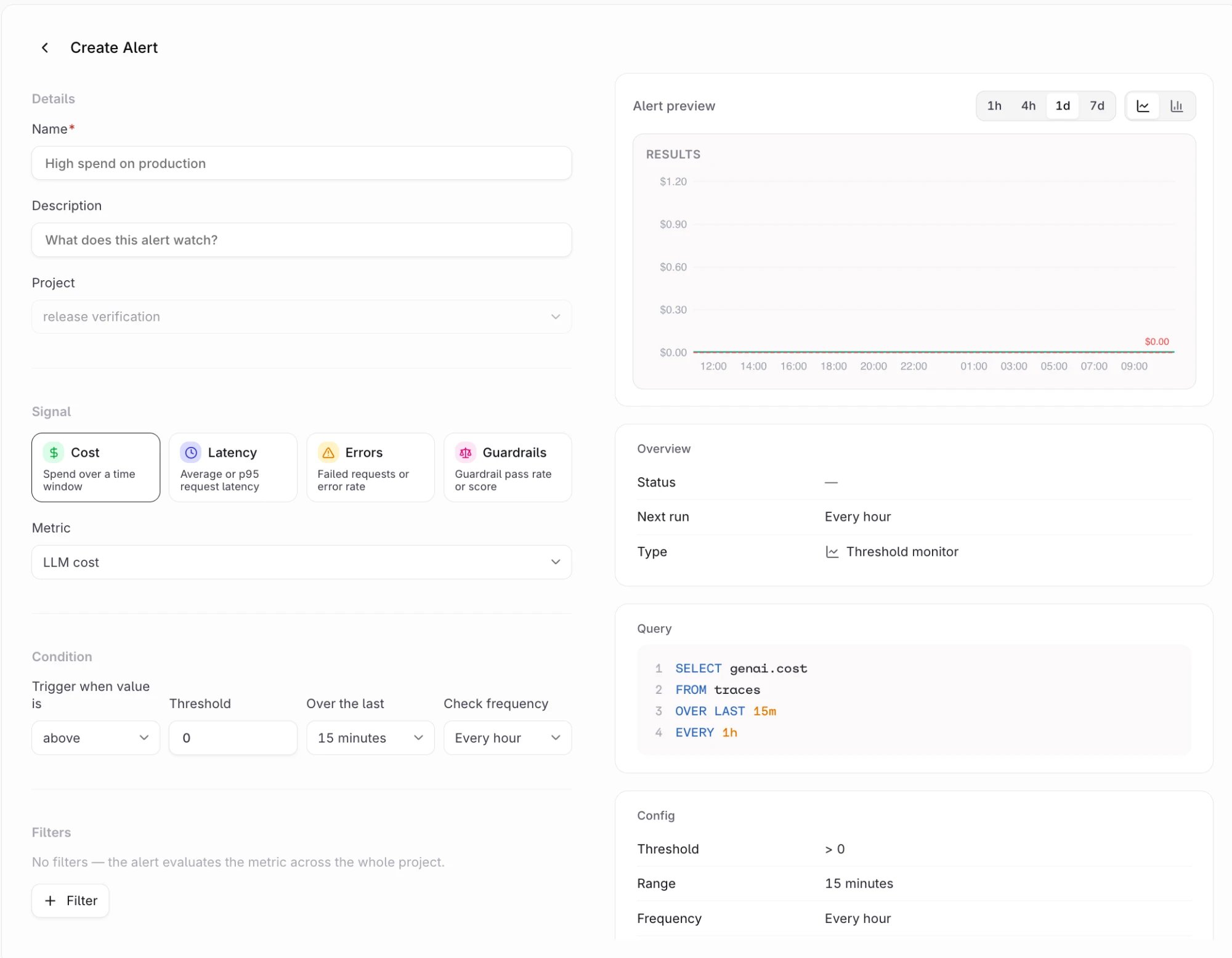Click the 'EVERY 1h' query line
The height and width of the screenshot is (958, 1232).
coord(706,733)
